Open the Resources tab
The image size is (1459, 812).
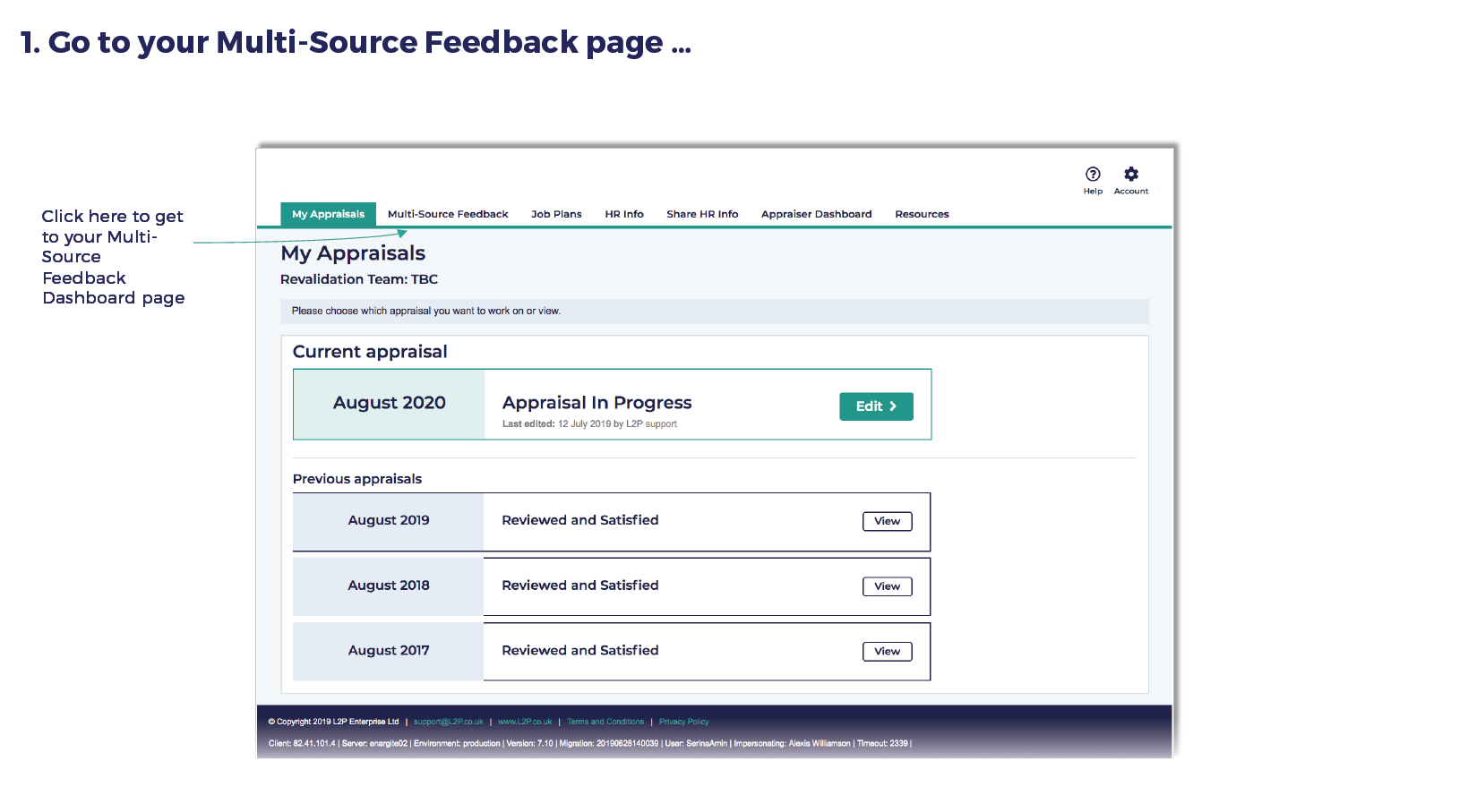[922, 215]
